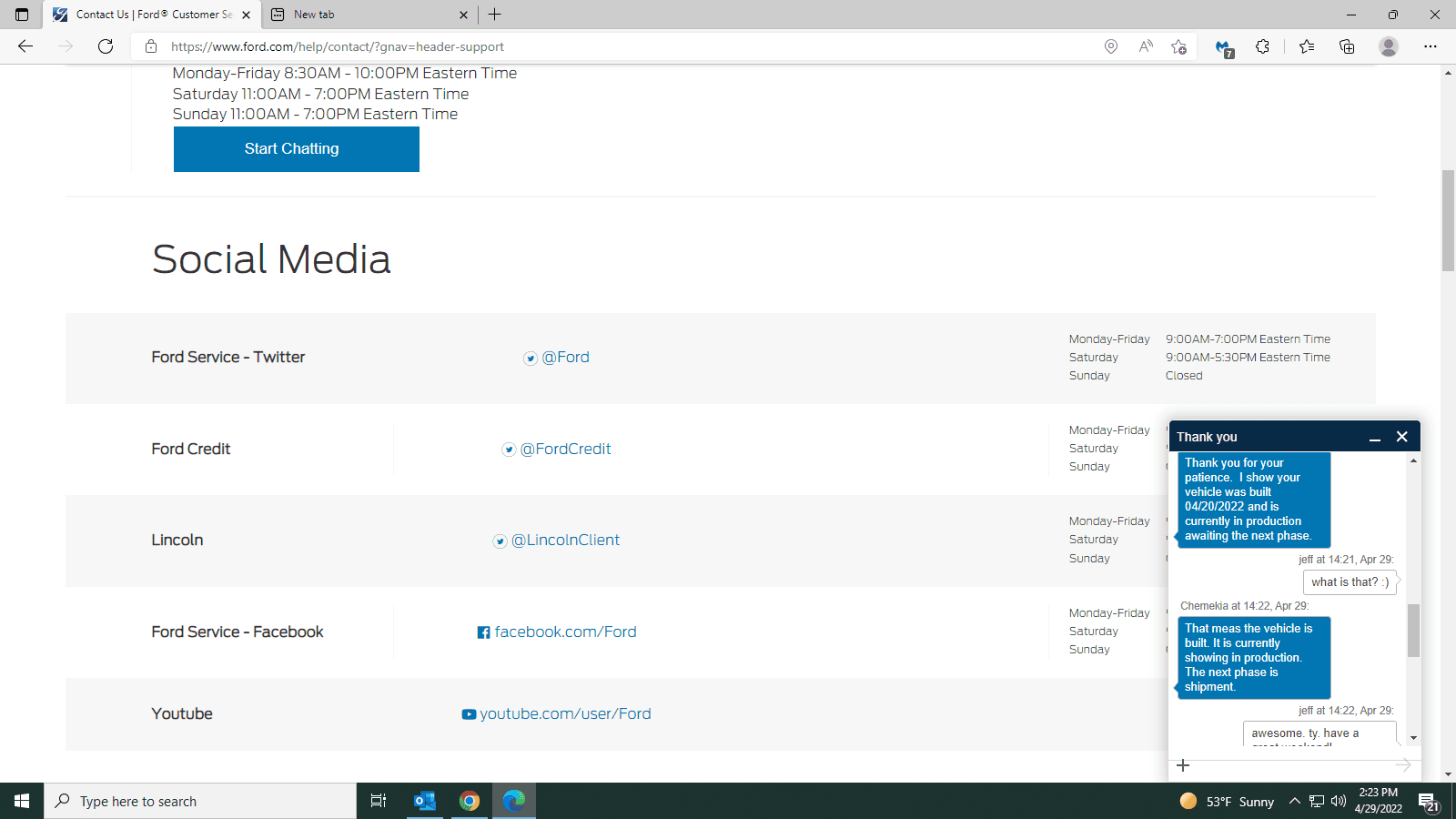
Task: Click the chat message input field
Action: [x=1292, y=765]
